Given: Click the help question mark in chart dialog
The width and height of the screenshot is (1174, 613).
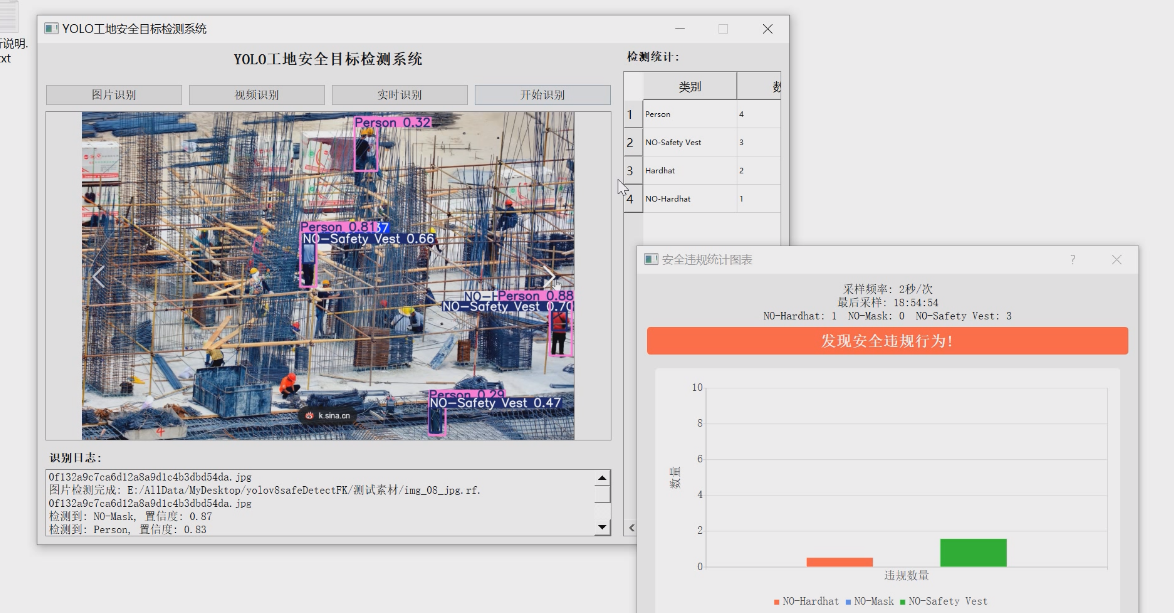Looking at the screenshot, I should 1073,260.
